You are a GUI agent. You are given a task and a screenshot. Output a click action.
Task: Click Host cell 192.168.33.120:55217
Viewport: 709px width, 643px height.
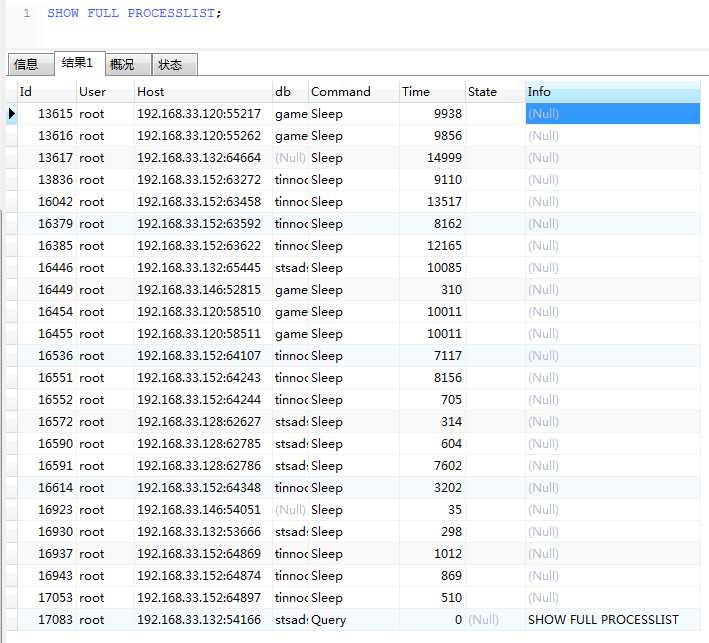pyautogui.click(x=203, y=113)
